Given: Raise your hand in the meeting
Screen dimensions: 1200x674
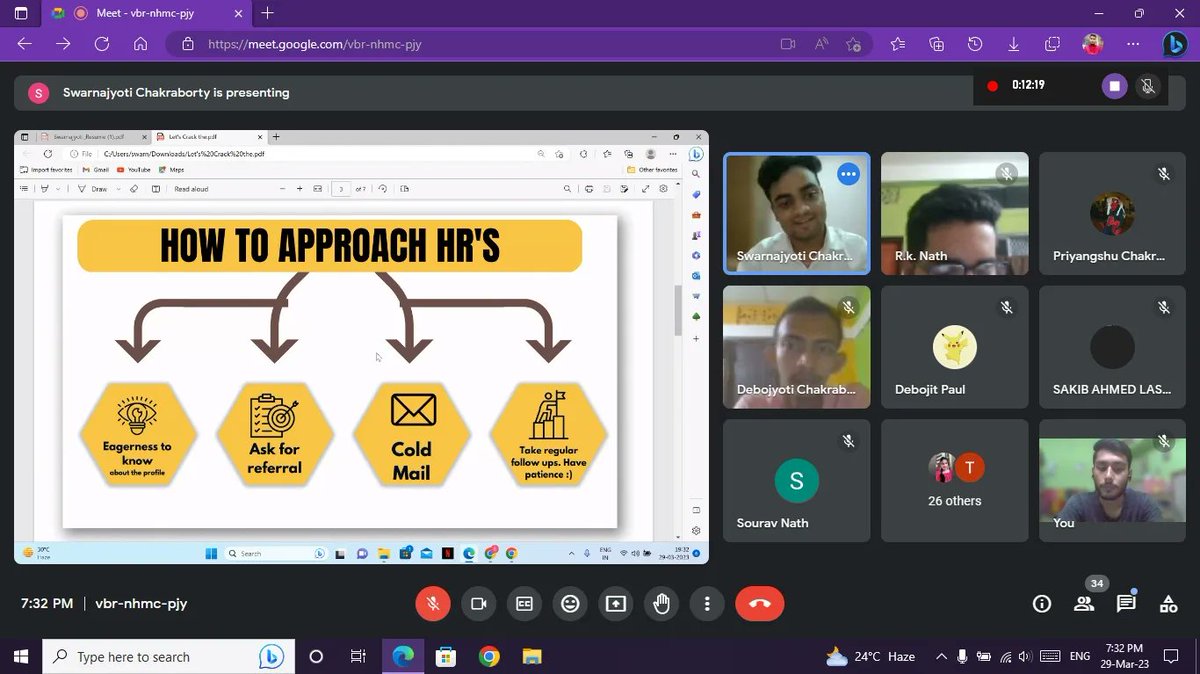Looking at the screenshot, I should (661, 603).
